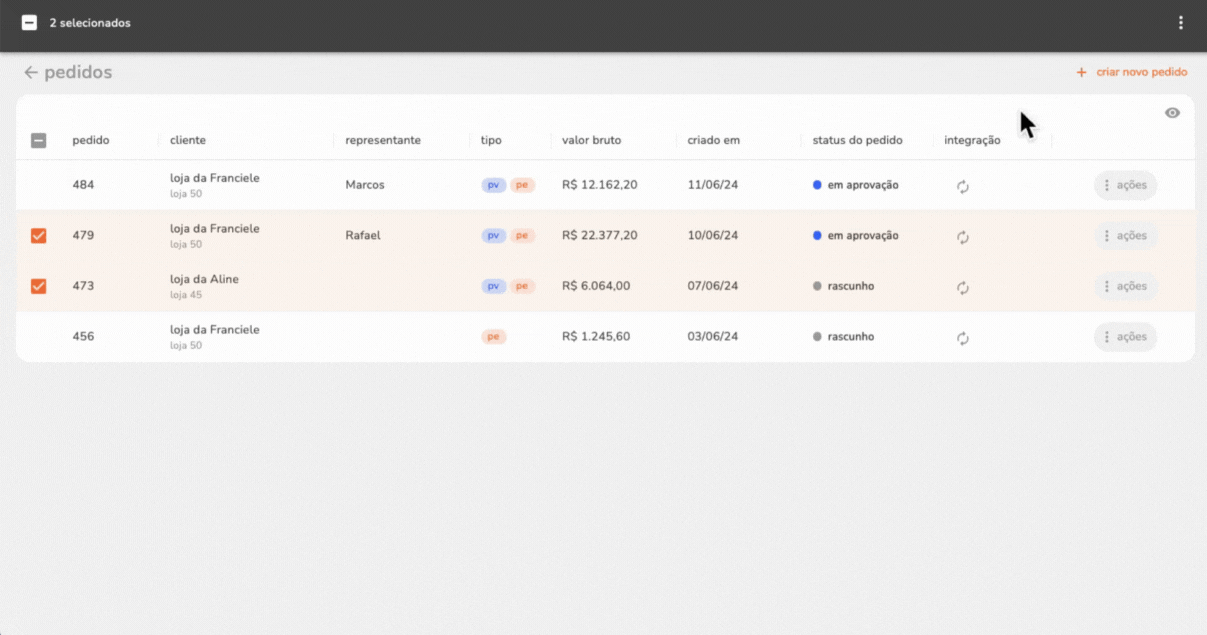Sort by valor bruto column header
1207x635 pixels.
coord(591,140)
